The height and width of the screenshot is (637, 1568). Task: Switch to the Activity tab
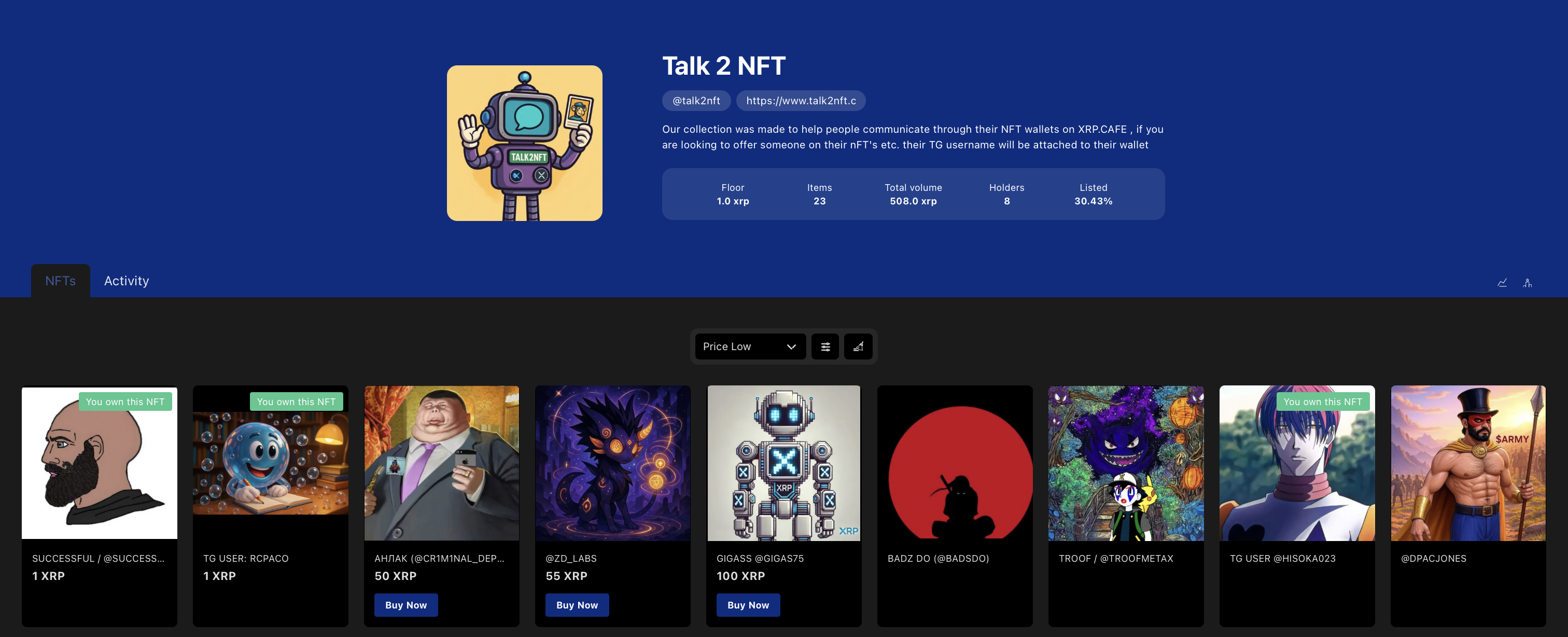click(126, 280)
